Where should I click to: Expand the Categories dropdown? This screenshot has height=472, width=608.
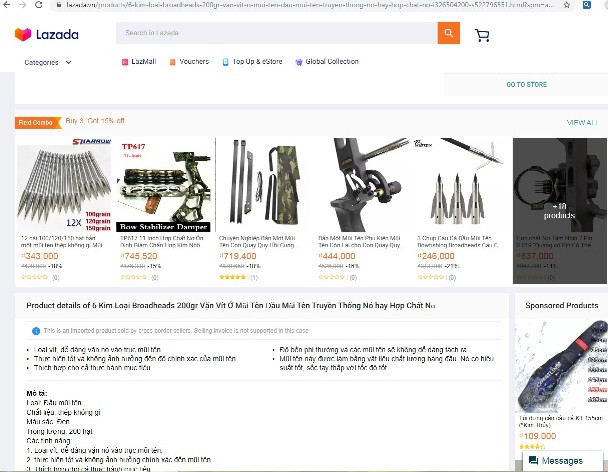pos(48,62)
